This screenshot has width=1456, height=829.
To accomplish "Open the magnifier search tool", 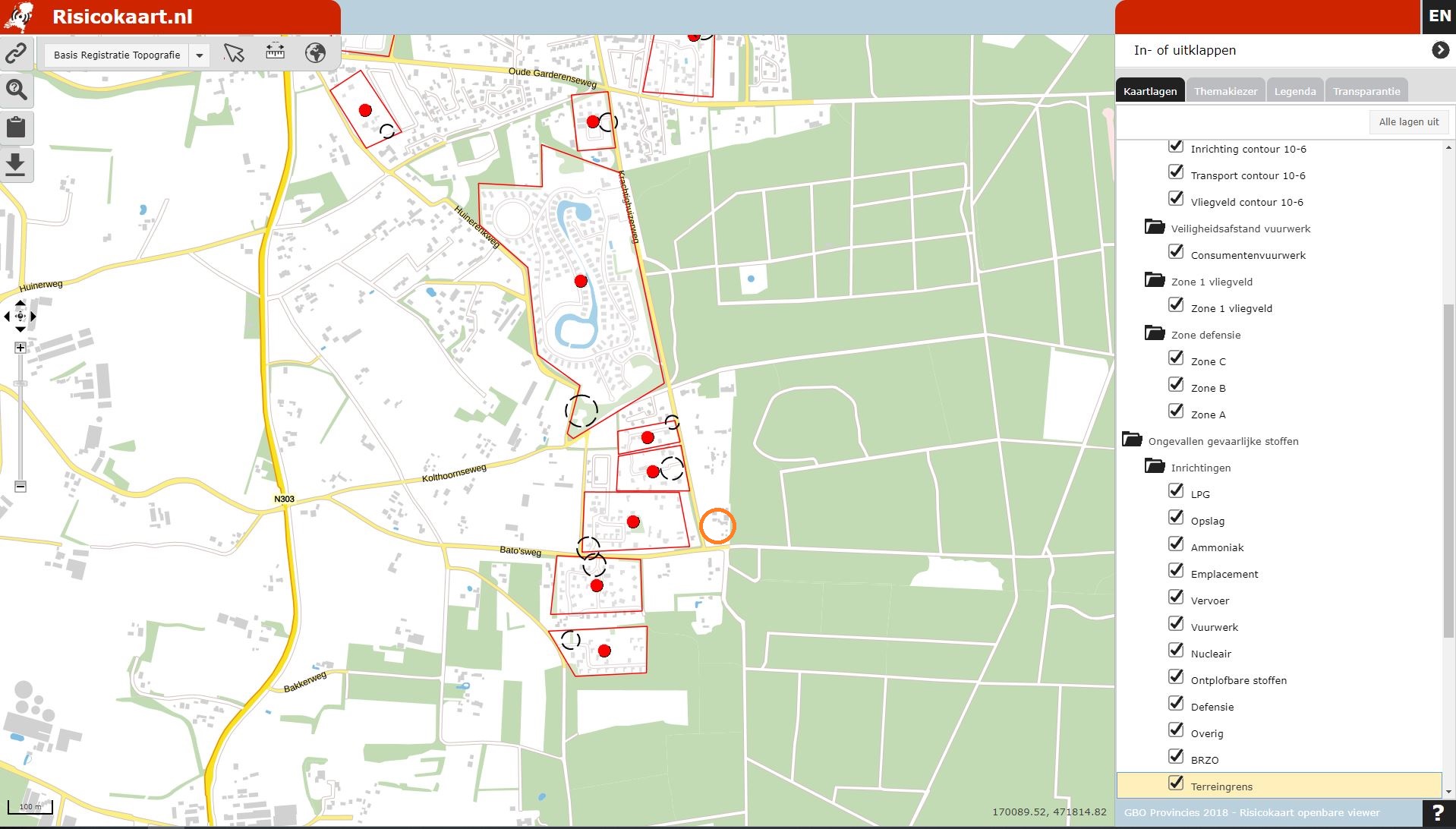I will [16, 90].
